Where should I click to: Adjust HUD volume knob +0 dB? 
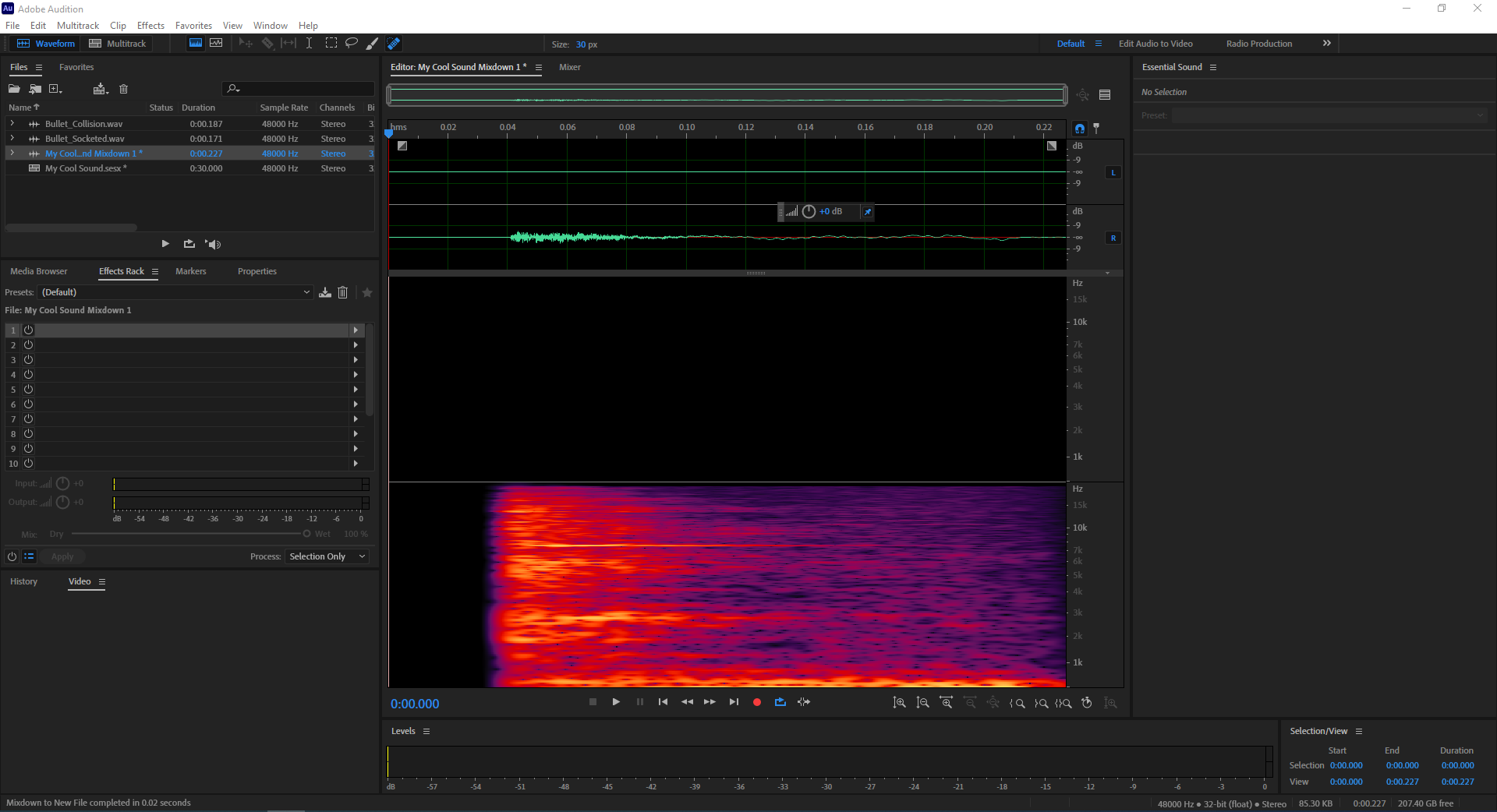[809, 212]
